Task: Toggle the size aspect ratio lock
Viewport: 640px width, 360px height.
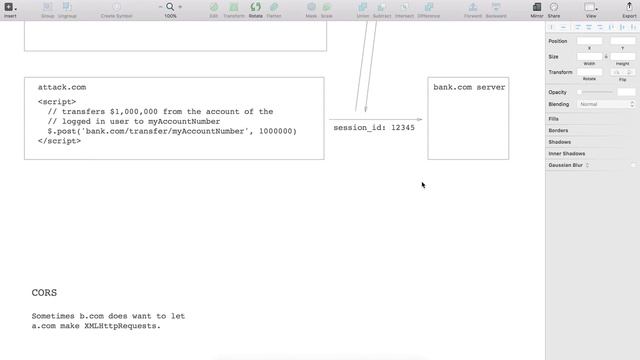Action: point(606,56)
